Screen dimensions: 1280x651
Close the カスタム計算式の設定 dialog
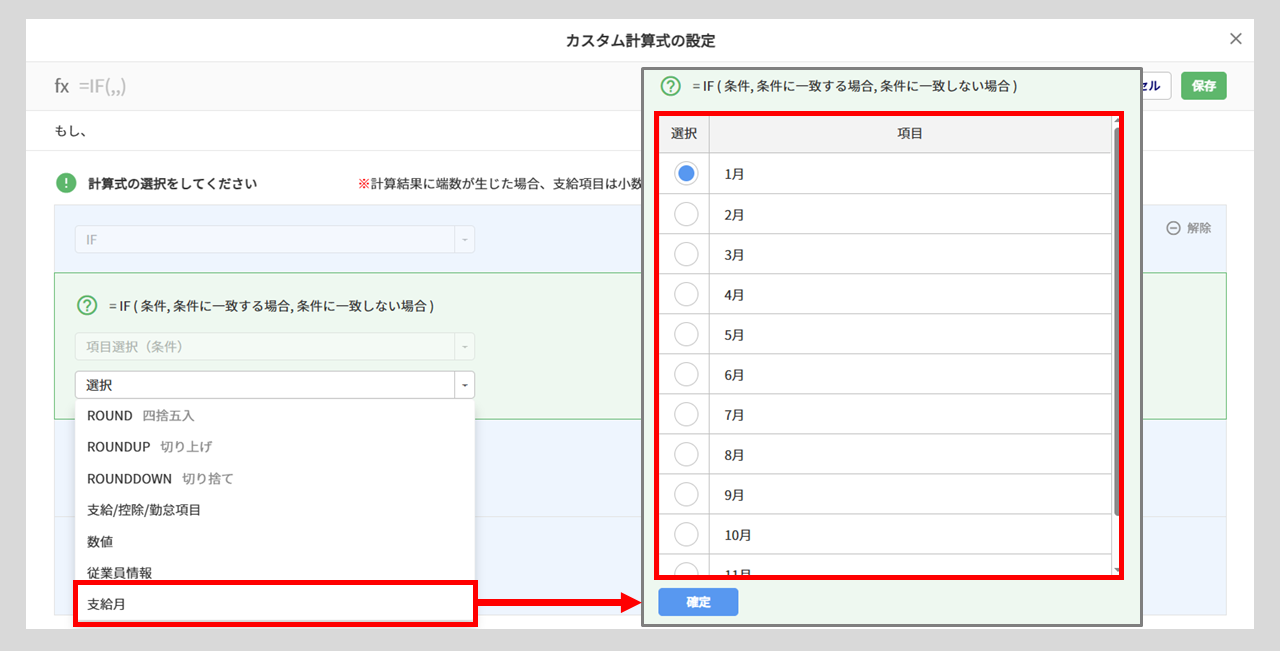pos(1235,39)
